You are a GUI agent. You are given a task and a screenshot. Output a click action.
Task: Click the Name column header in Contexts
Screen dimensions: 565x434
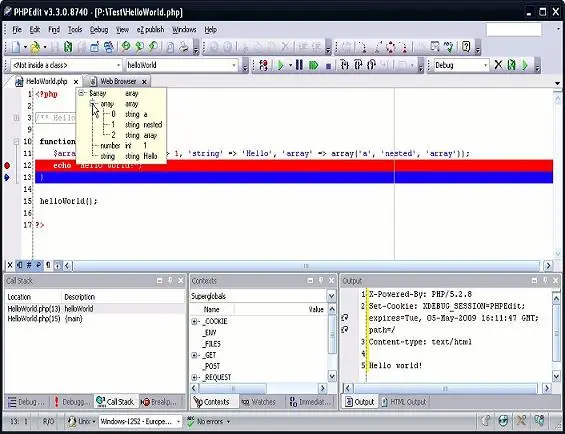[x=212, y=309]
